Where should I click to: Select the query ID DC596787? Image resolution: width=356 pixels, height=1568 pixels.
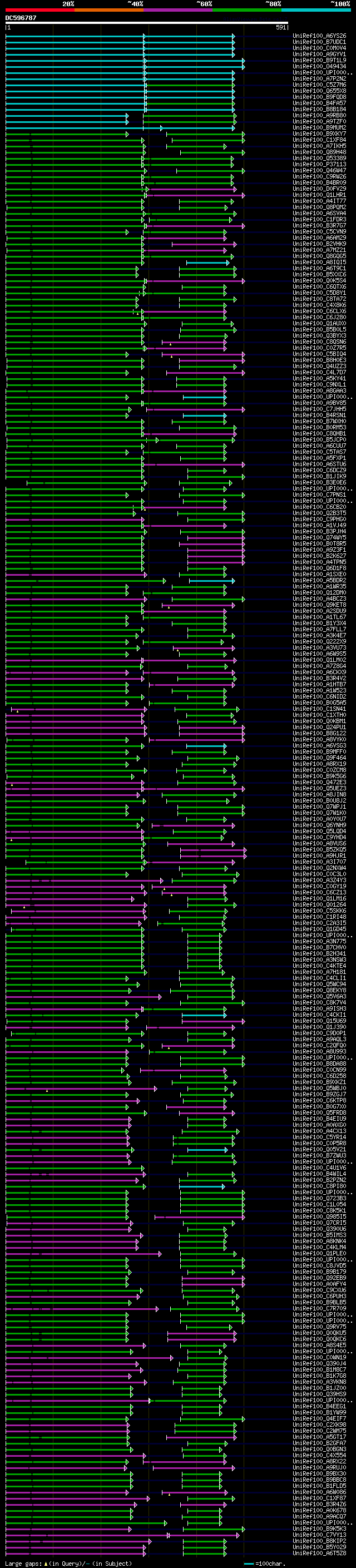pos(21,18)
